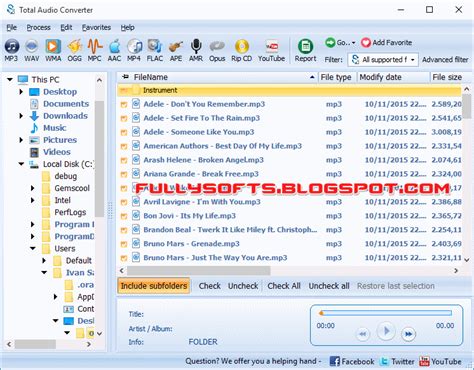Click Uncheck all button
Viewport: 474px width, 370px height.
tap(329, 286)
